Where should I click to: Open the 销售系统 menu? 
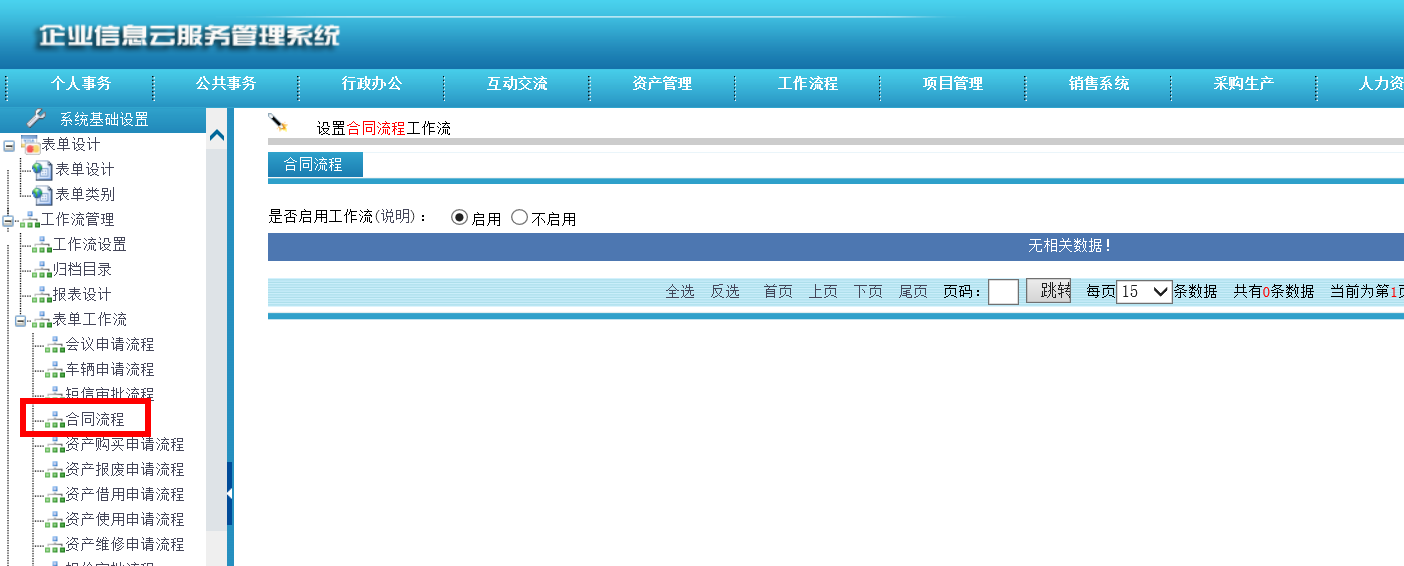pyautogui.click(x=1099, y=84)
